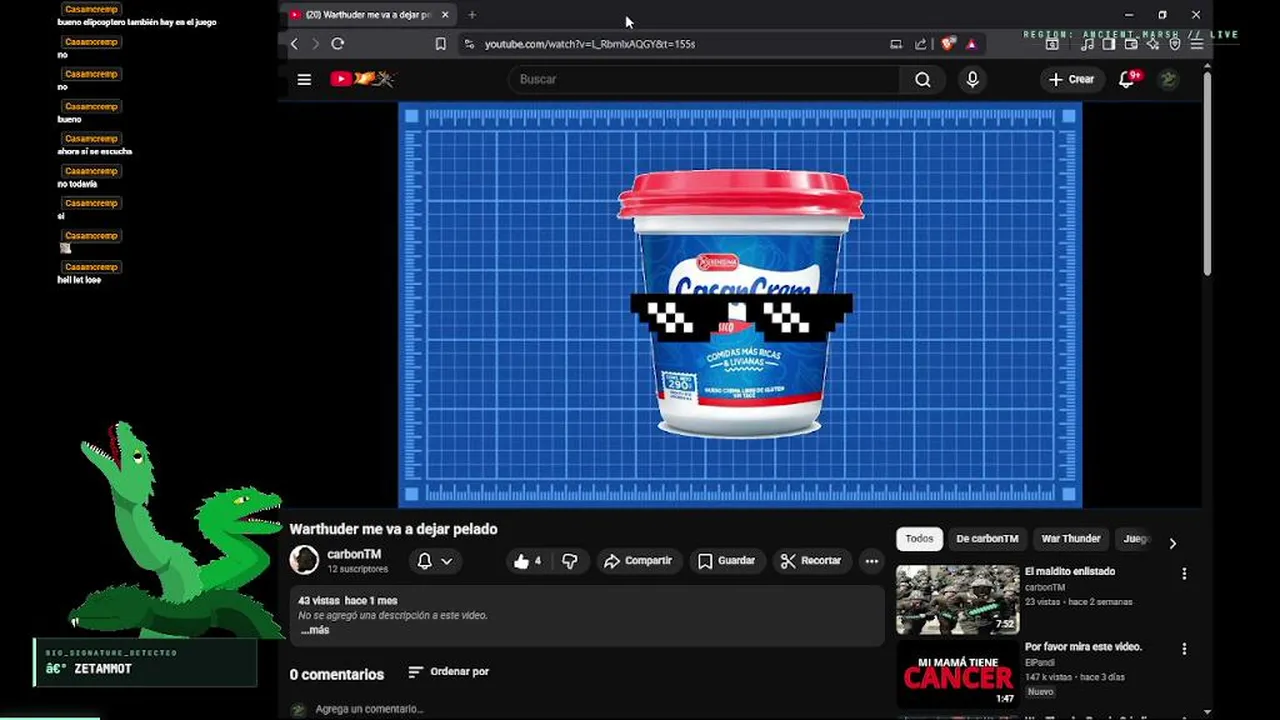Click the page vertical scrollbar
The image size is (1280, 720).
pyautogui.click(x=1207, y=175)
